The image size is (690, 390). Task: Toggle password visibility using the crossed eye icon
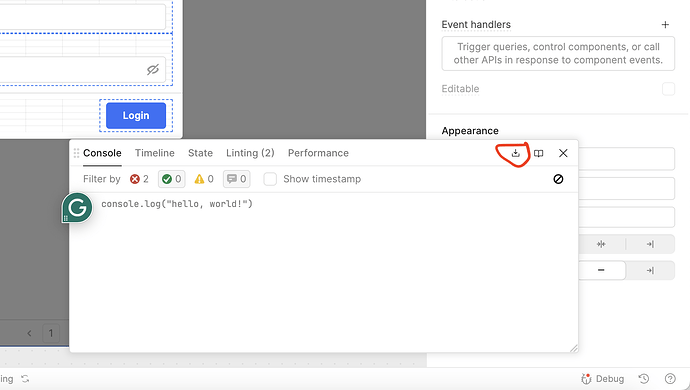point(153,70)
